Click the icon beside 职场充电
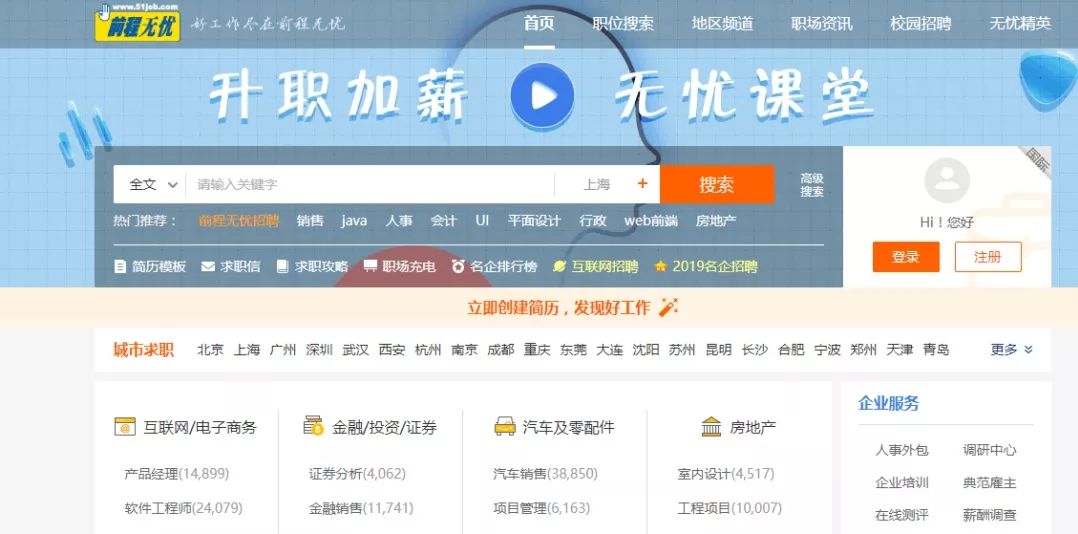This screenshot has height=534, width=1078. (370, 267)
